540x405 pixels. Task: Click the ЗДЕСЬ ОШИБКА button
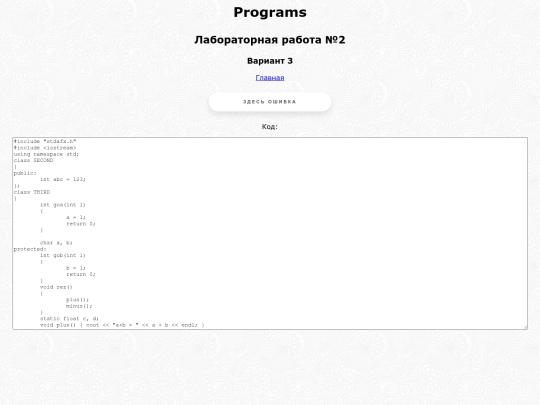pyautogui.click(x=270, y=102)
